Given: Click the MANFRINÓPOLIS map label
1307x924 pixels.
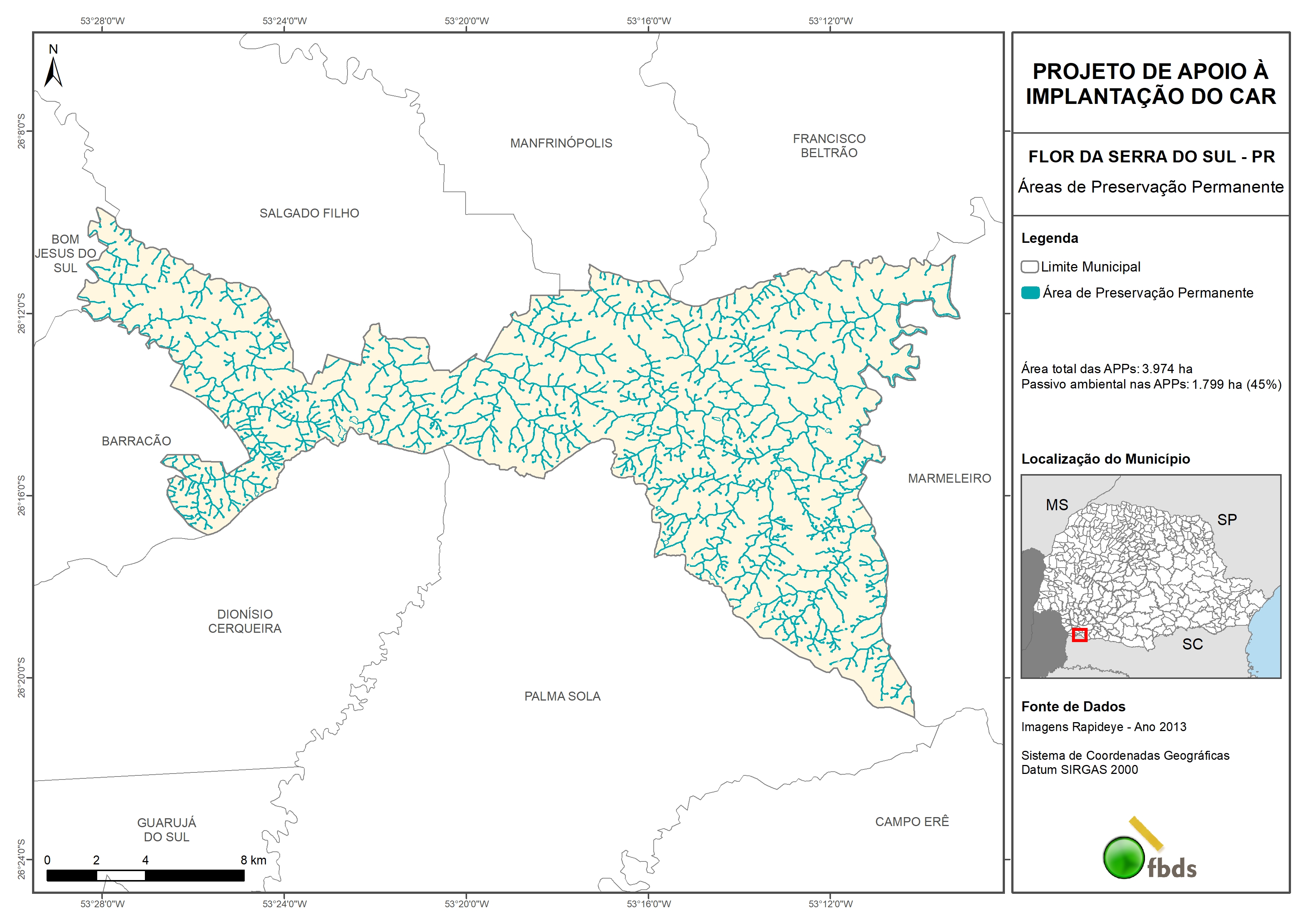Looking at the screenshot, I should [561, 143].
